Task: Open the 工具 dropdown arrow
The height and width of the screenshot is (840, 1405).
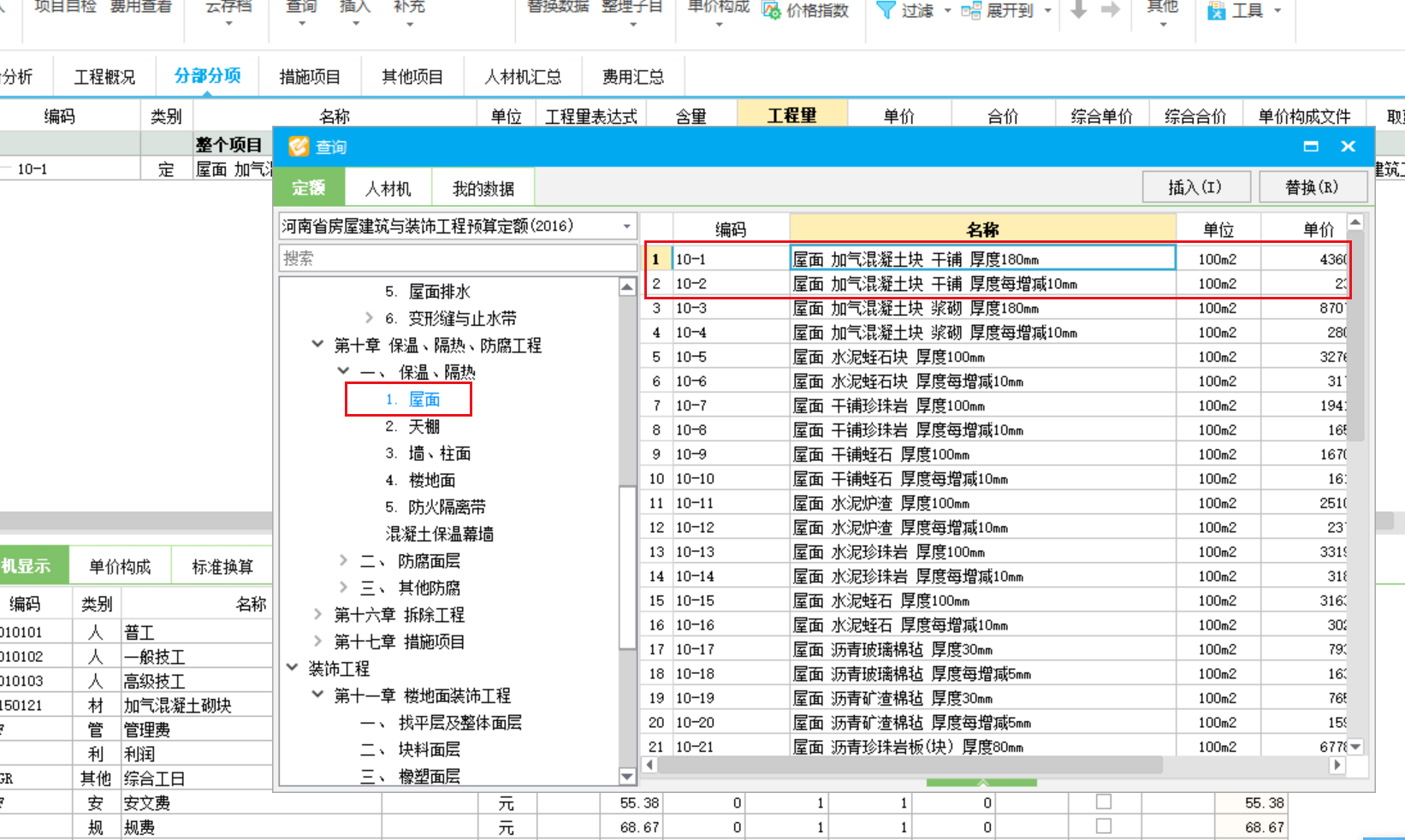Action: click(x=1278, y=11)
